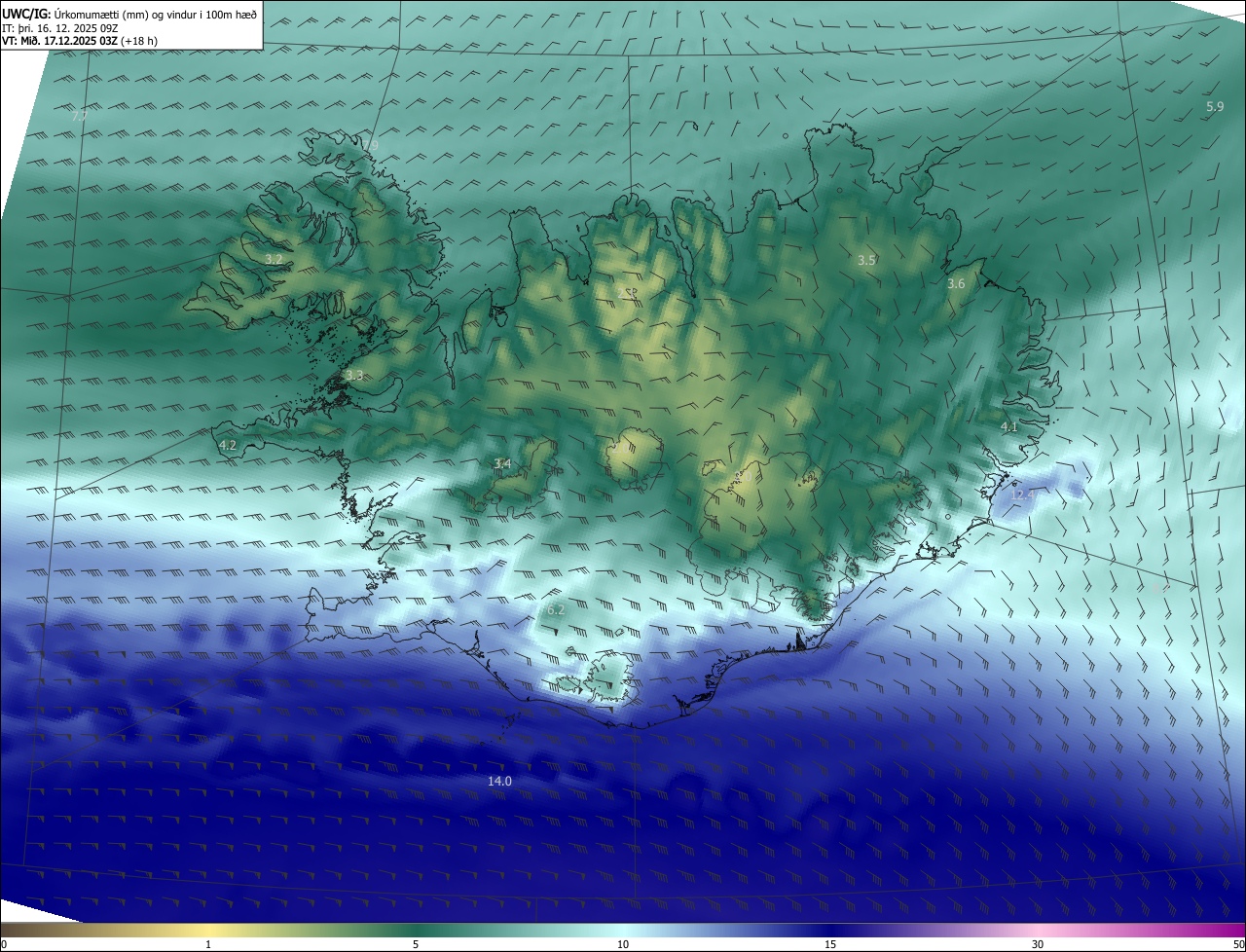Click the map title 'UWC/IG: Úrkomumætti (mm)'
The height and width of the screenshot is (952, 1246).
coord(73,13)
